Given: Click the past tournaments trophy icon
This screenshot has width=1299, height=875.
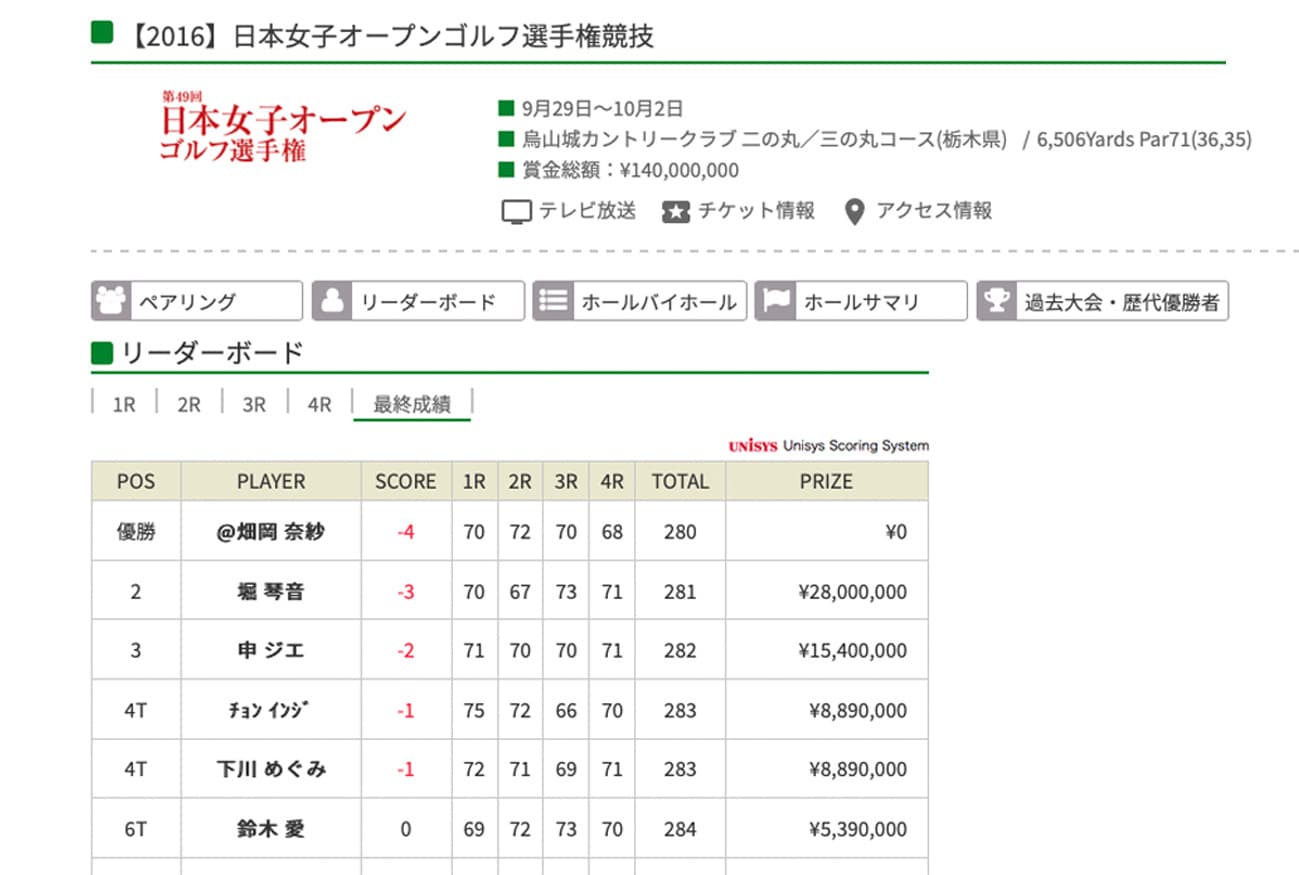Looking at the screenshot, I should [996, 301].
